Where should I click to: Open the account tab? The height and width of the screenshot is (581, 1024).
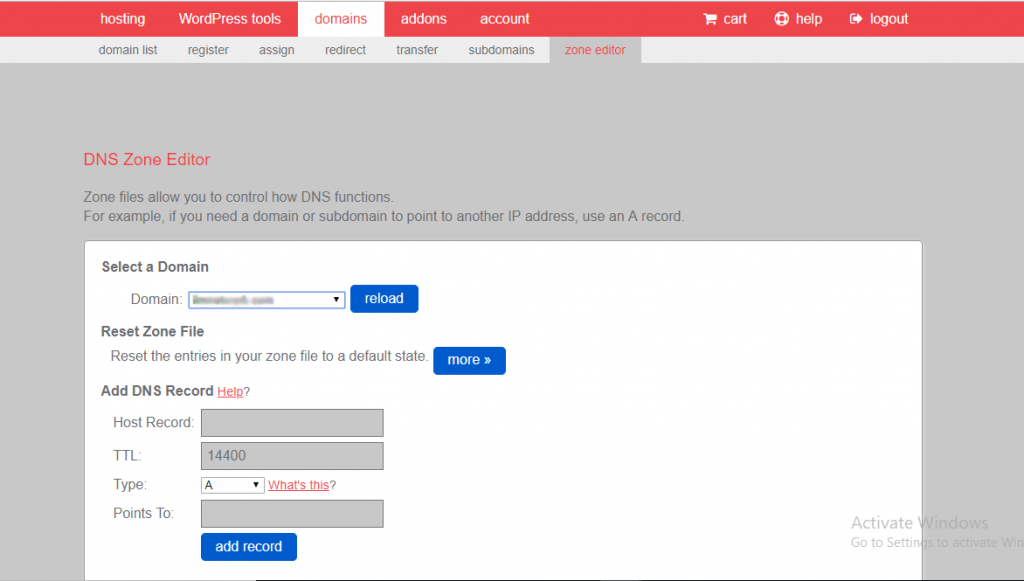[x=504, y=19]
